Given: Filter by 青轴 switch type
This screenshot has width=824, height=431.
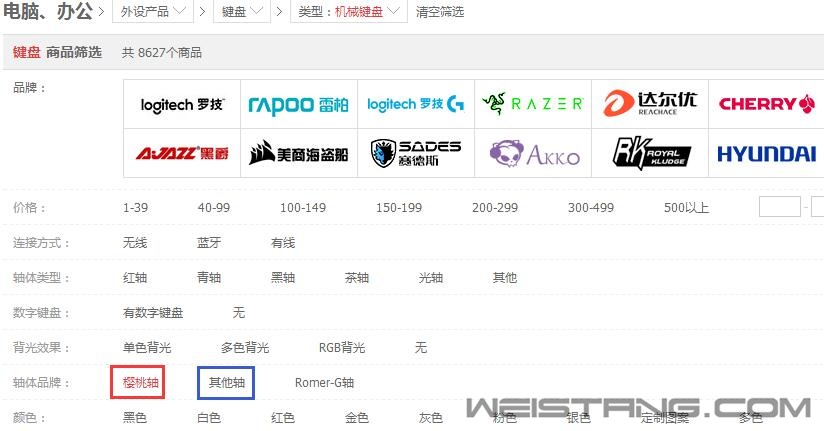Looking at the screenshot, I should coord(209,278).
